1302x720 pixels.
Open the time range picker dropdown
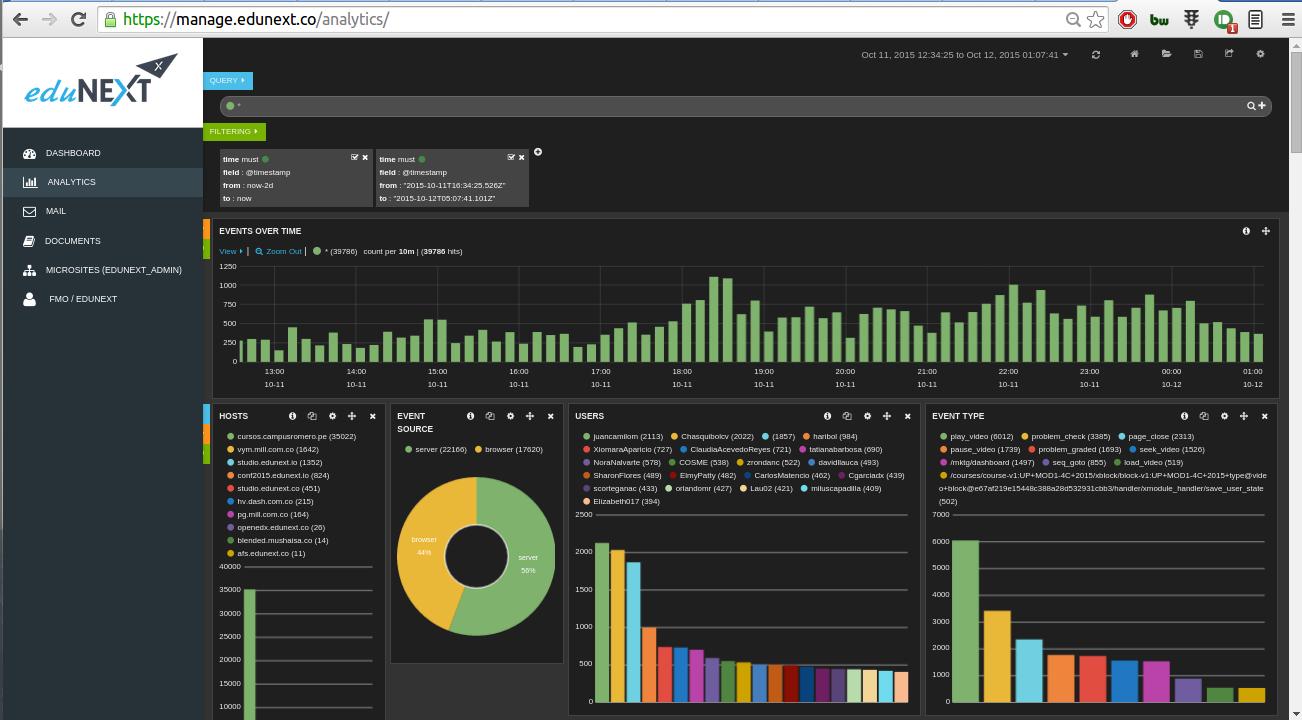pyautogui.click(x=965, y=55)
